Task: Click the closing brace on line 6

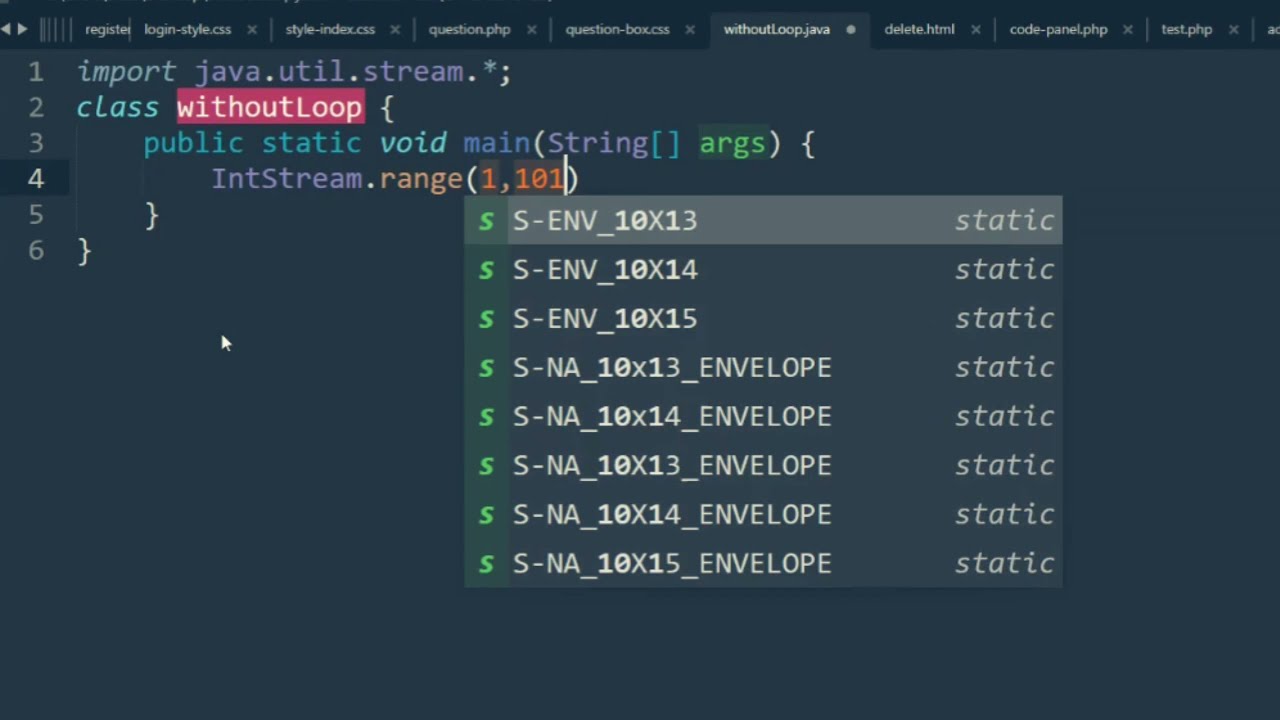Action: click(x=84, y=251)
